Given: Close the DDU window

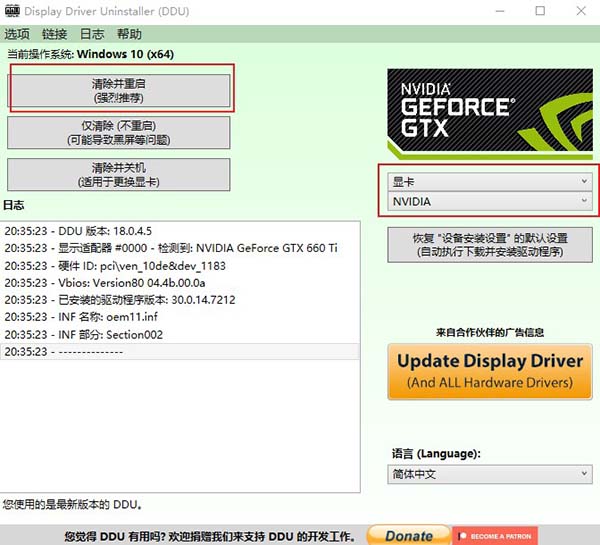Looking at the screenshot, I should [x=581, y=11].
